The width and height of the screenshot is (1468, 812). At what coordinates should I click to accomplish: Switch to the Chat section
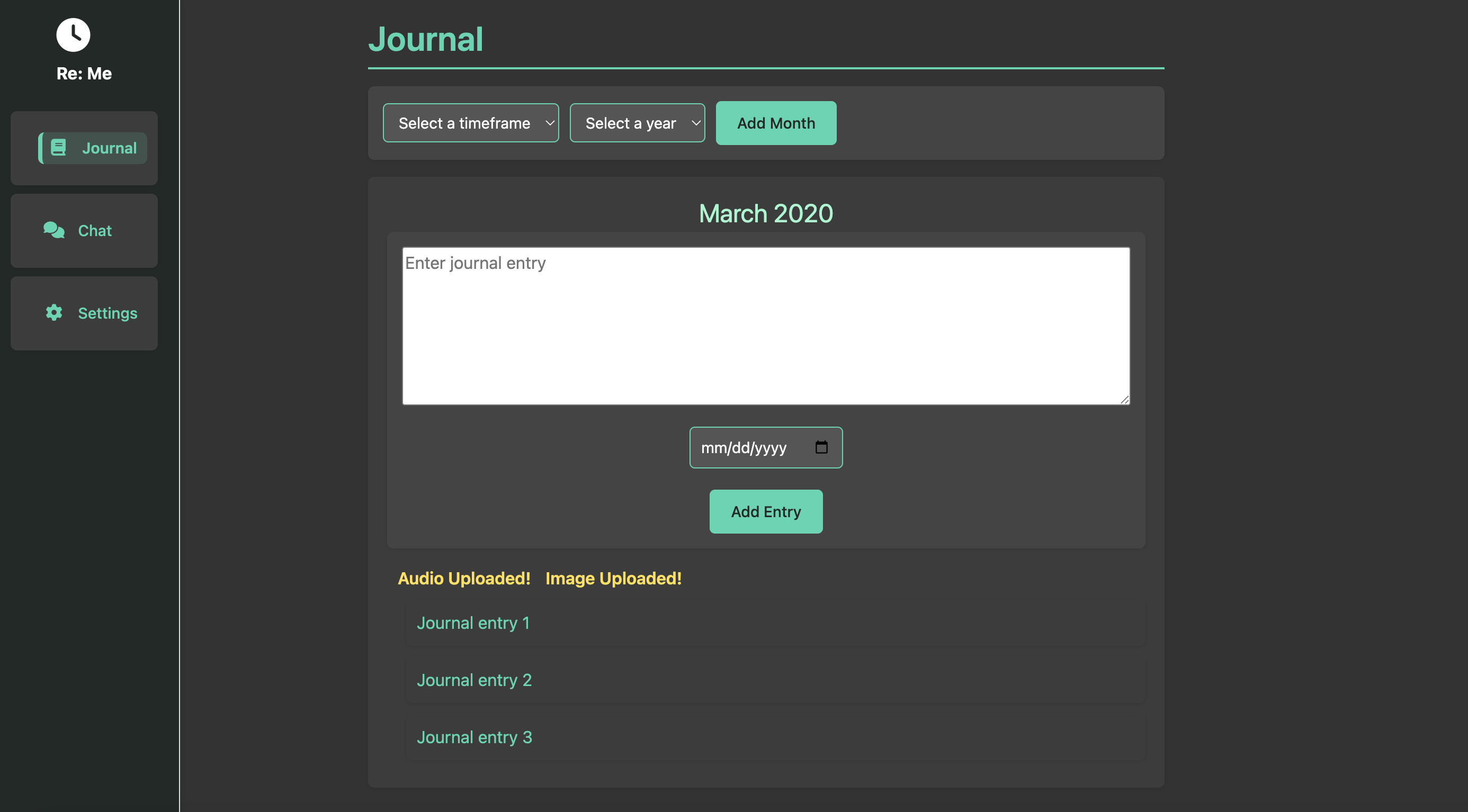84,231
